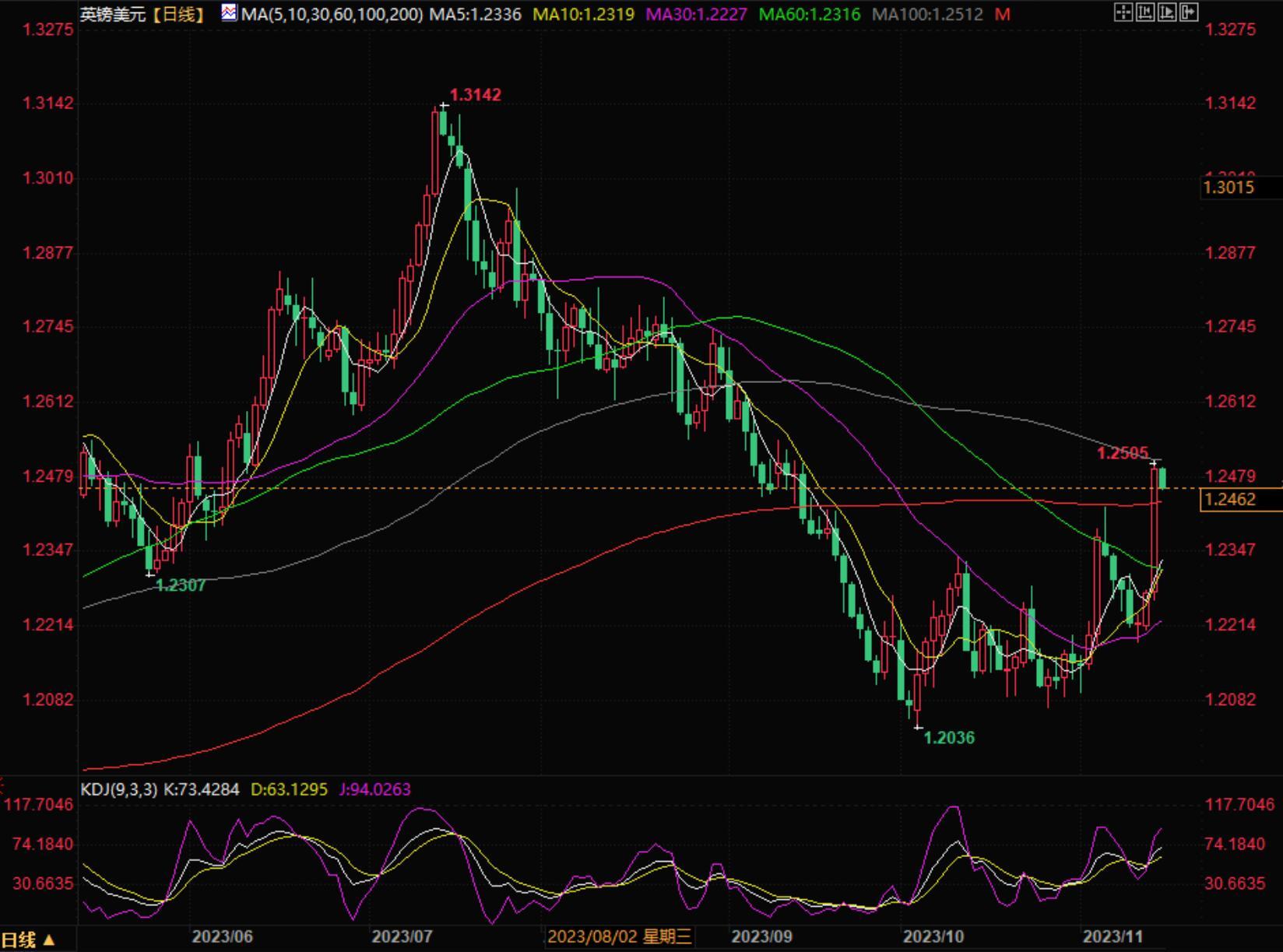Toggle the MA10 line via its legend
1283x952 pixels.
584,14
